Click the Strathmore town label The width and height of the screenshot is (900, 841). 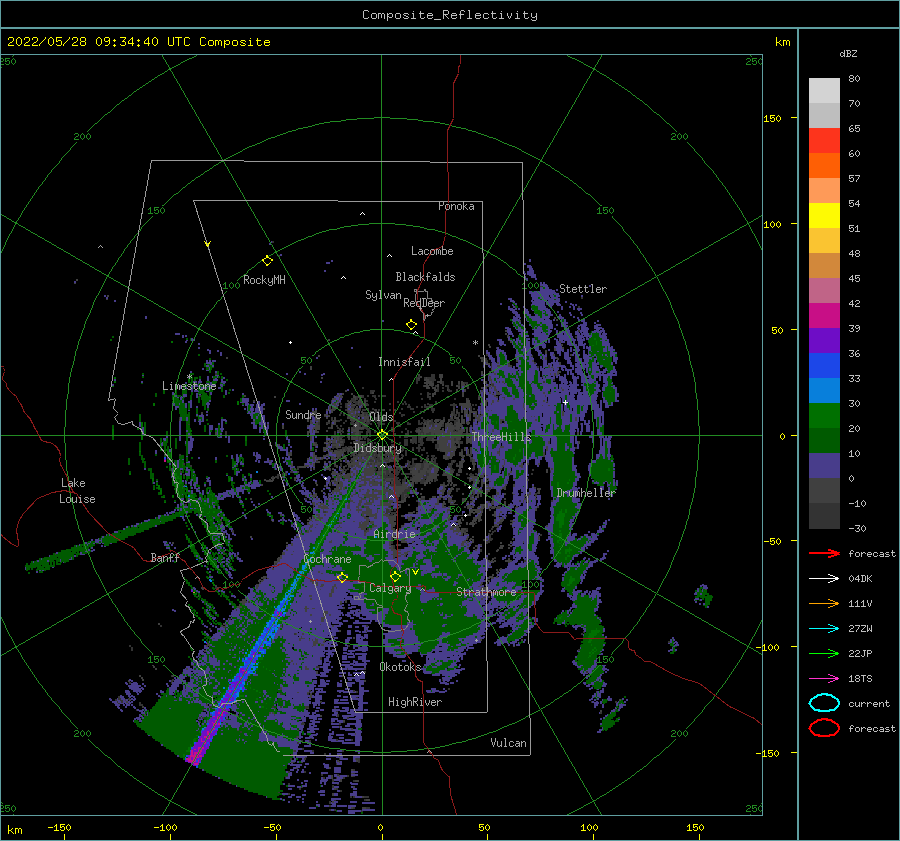click(x=486, y=592)
